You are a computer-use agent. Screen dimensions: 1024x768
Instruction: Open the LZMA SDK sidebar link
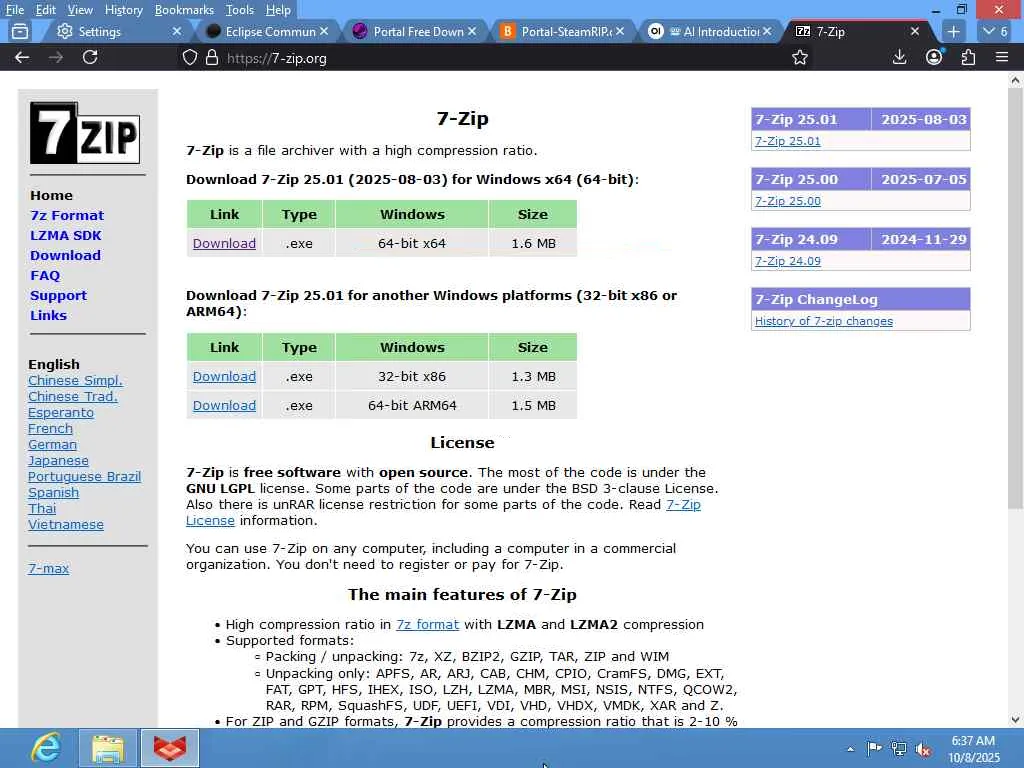(x=65, y=235)
